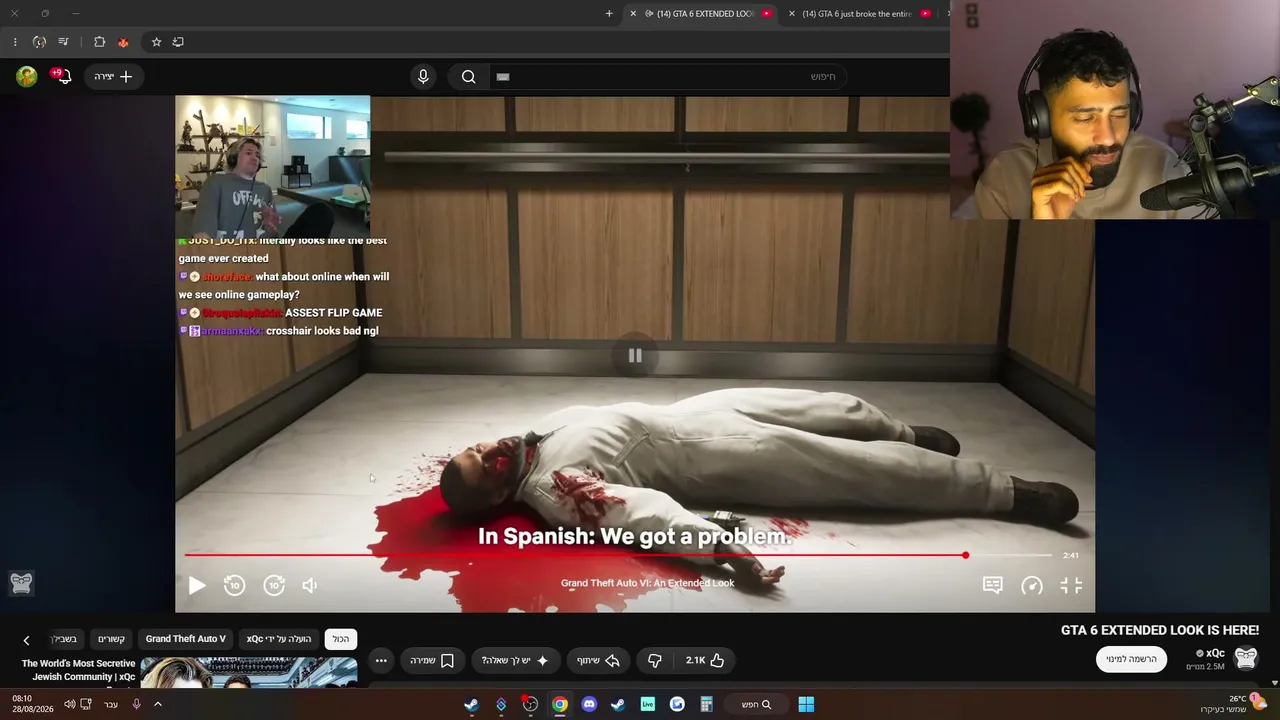Show more filter chips with chevron arrow
1280x720 pixels.
(x=26, y=640)
